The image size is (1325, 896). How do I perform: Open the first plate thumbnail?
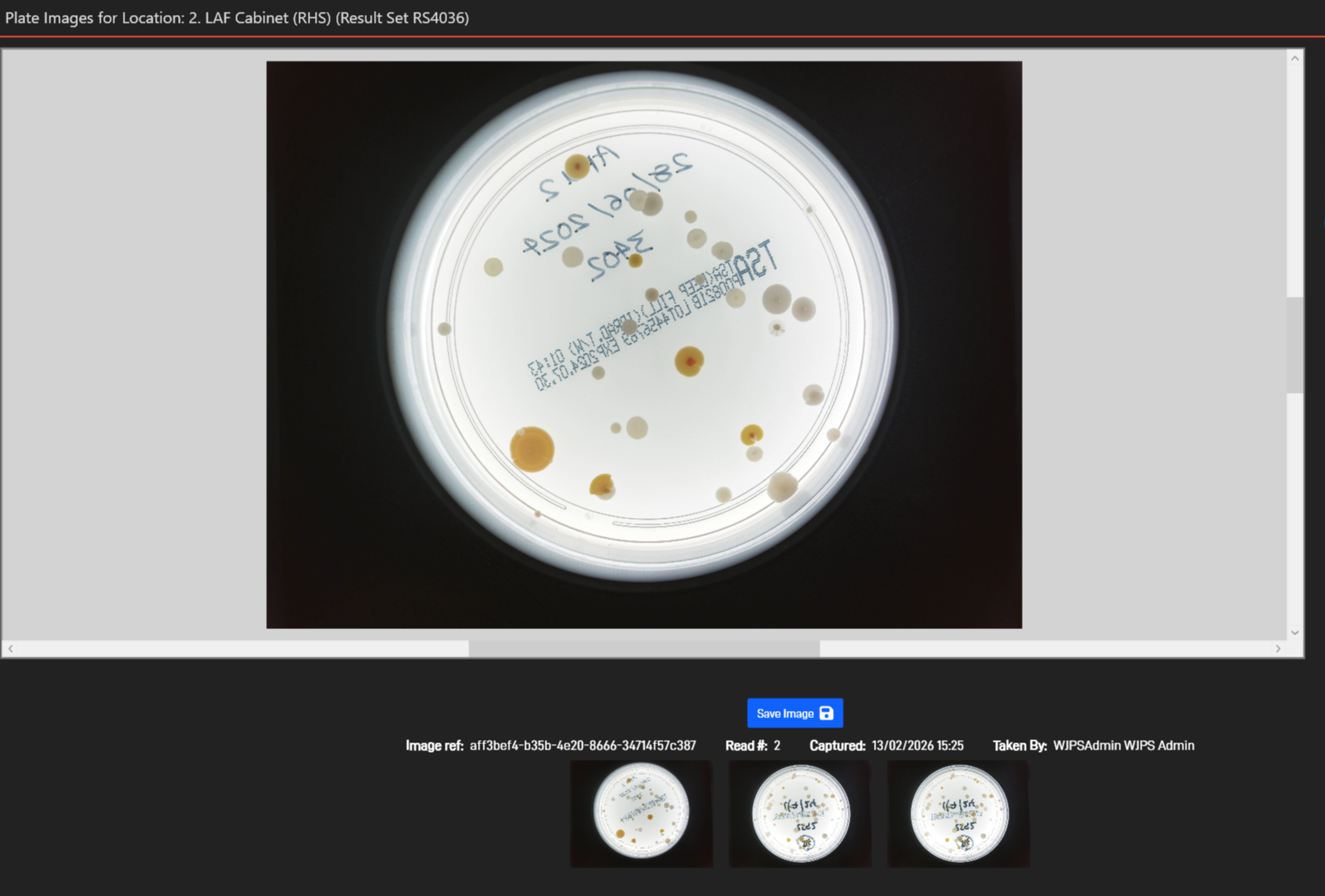[x=642, y=813]
